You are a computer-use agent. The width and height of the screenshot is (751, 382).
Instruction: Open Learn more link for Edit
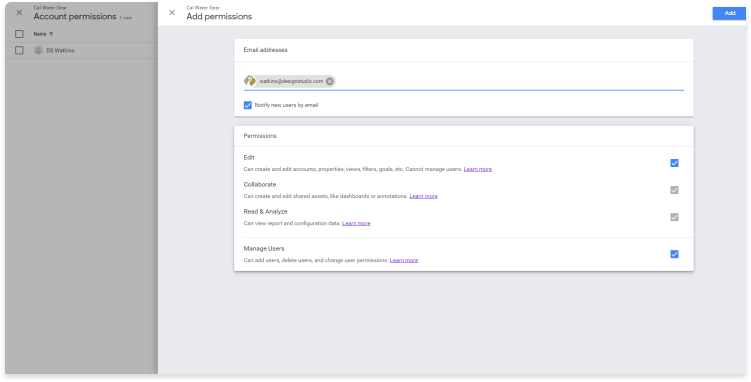478,169
